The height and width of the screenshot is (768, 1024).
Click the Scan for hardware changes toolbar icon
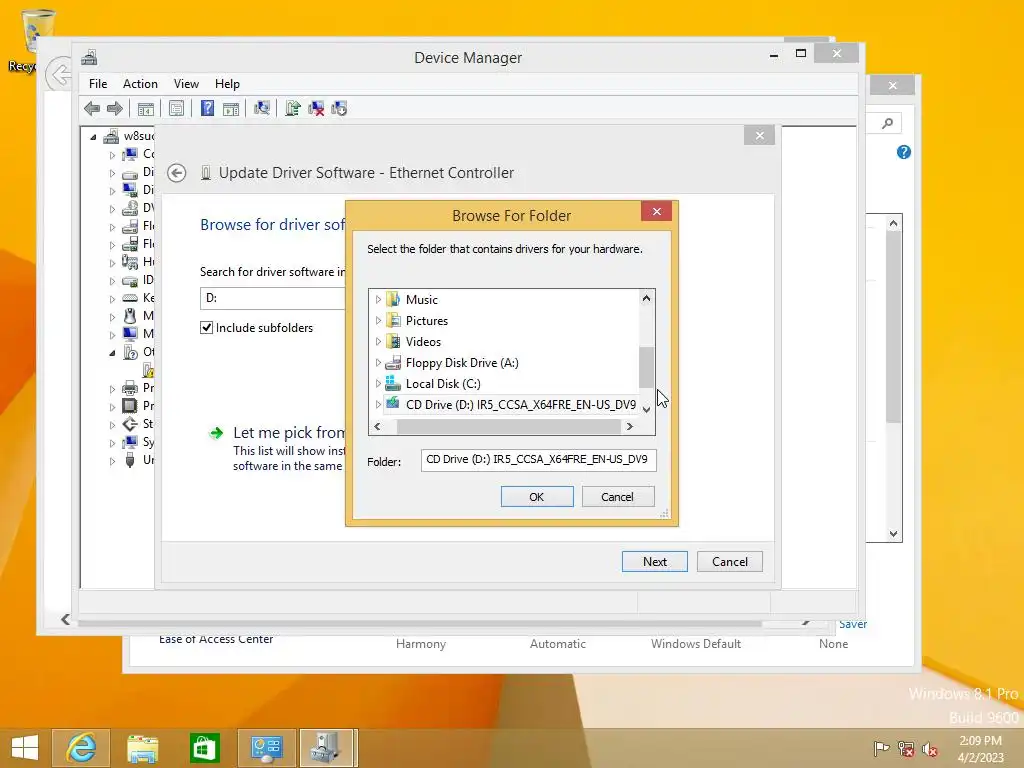coord(262,108)
